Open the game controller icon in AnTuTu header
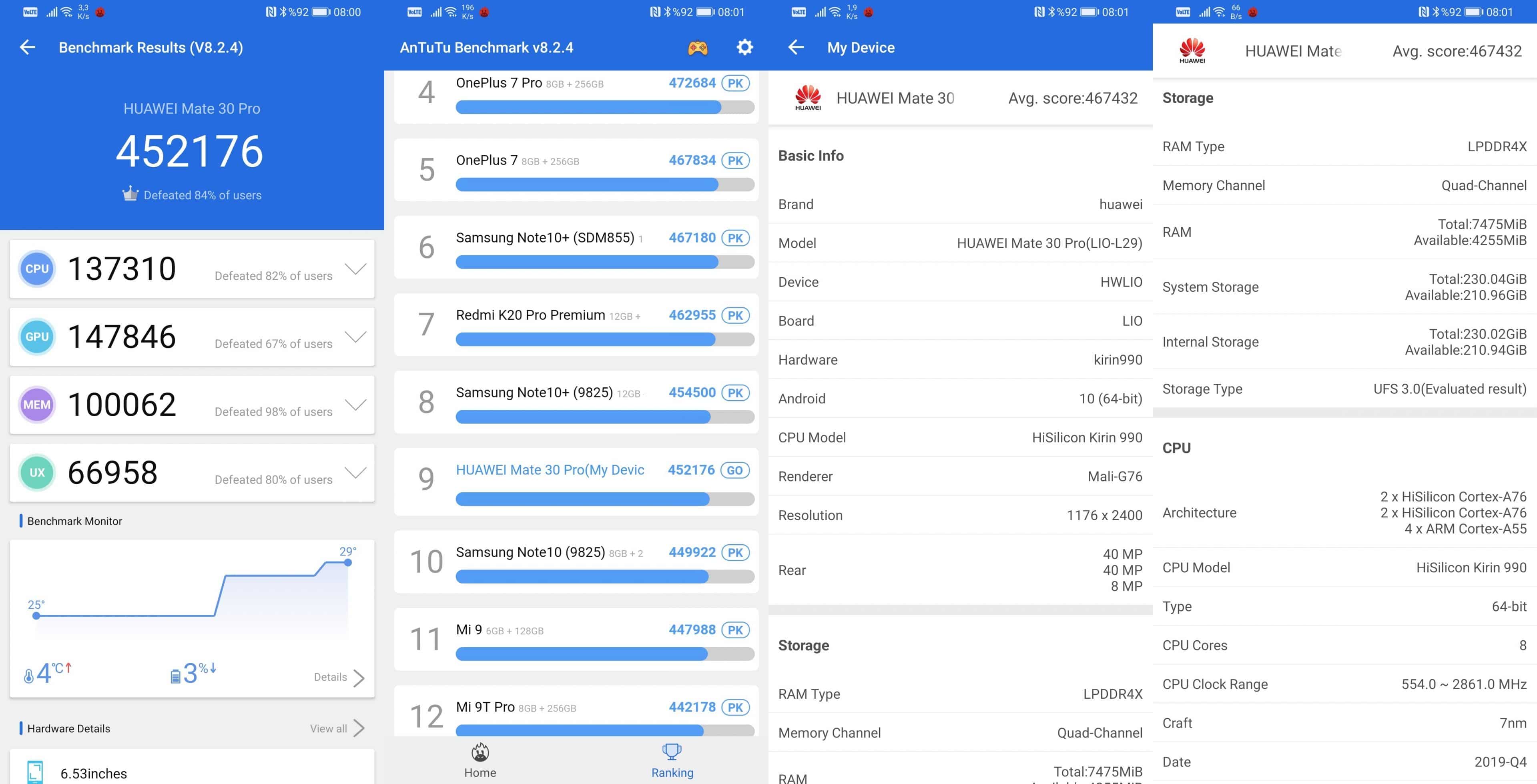Screen dimensions: 1537x784 click(x=698, y=47)
